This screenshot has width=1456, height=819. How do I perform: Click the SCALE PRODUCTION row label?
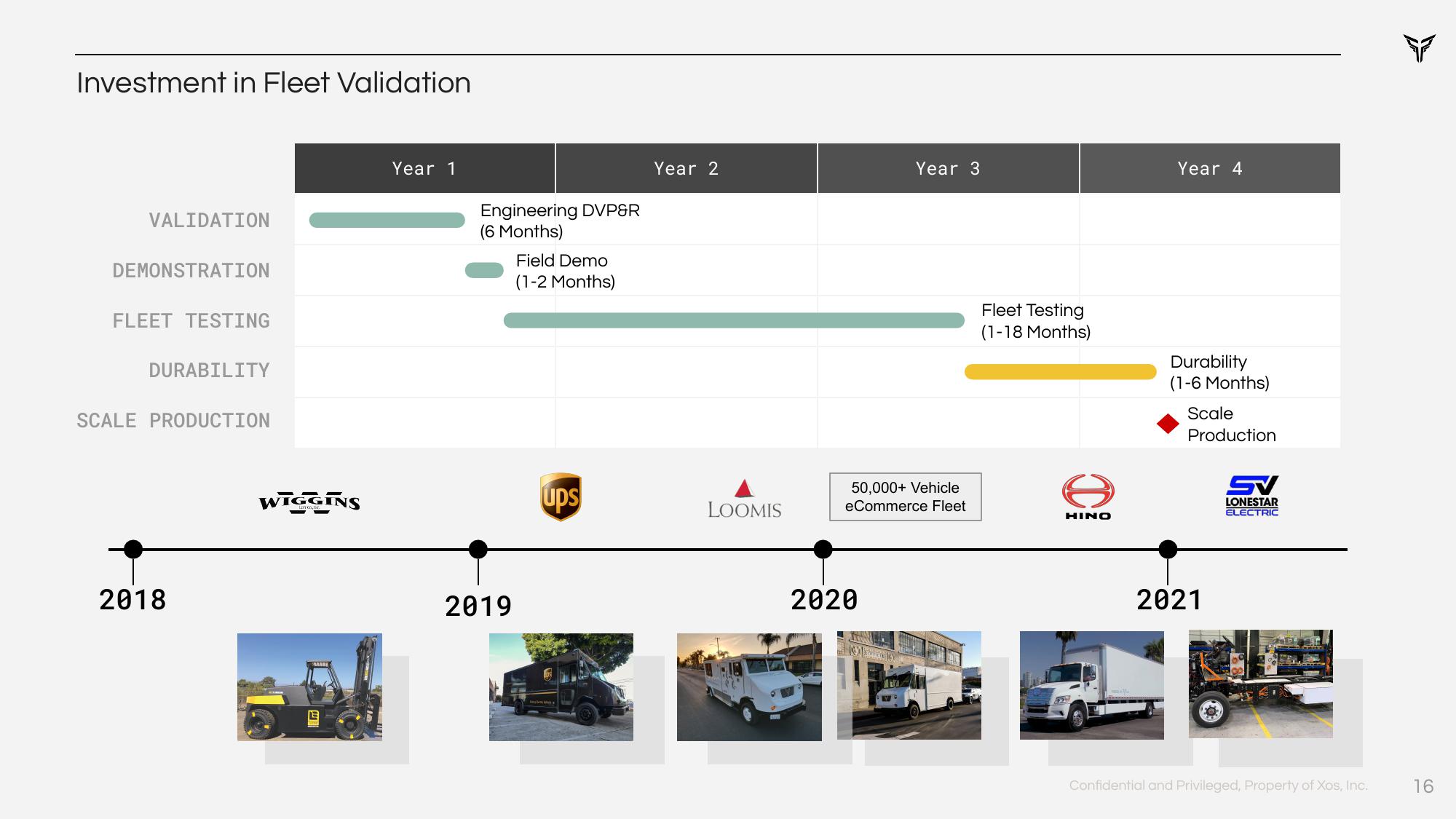pos(173,420)
